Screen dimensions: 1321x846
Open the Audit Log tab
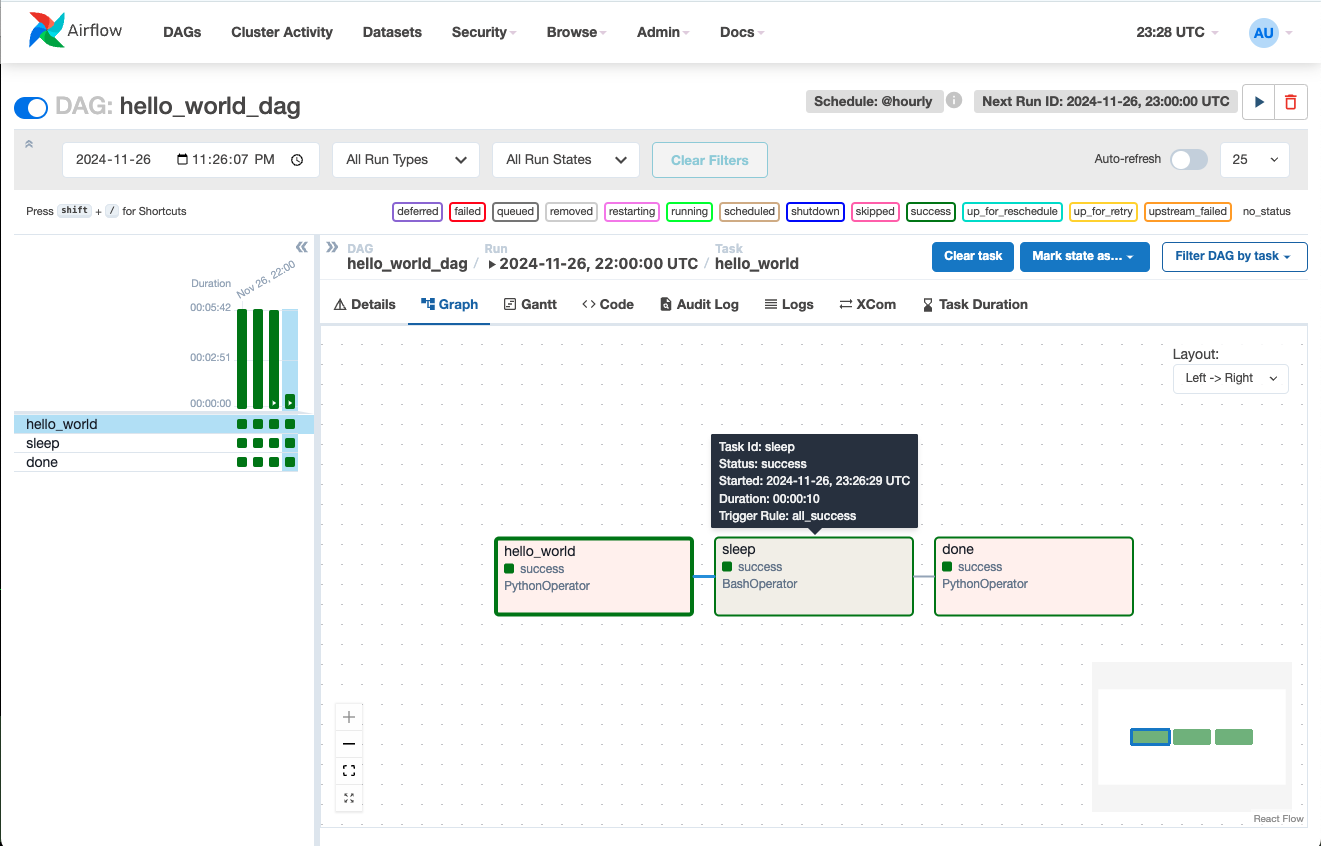click(699, 304)
